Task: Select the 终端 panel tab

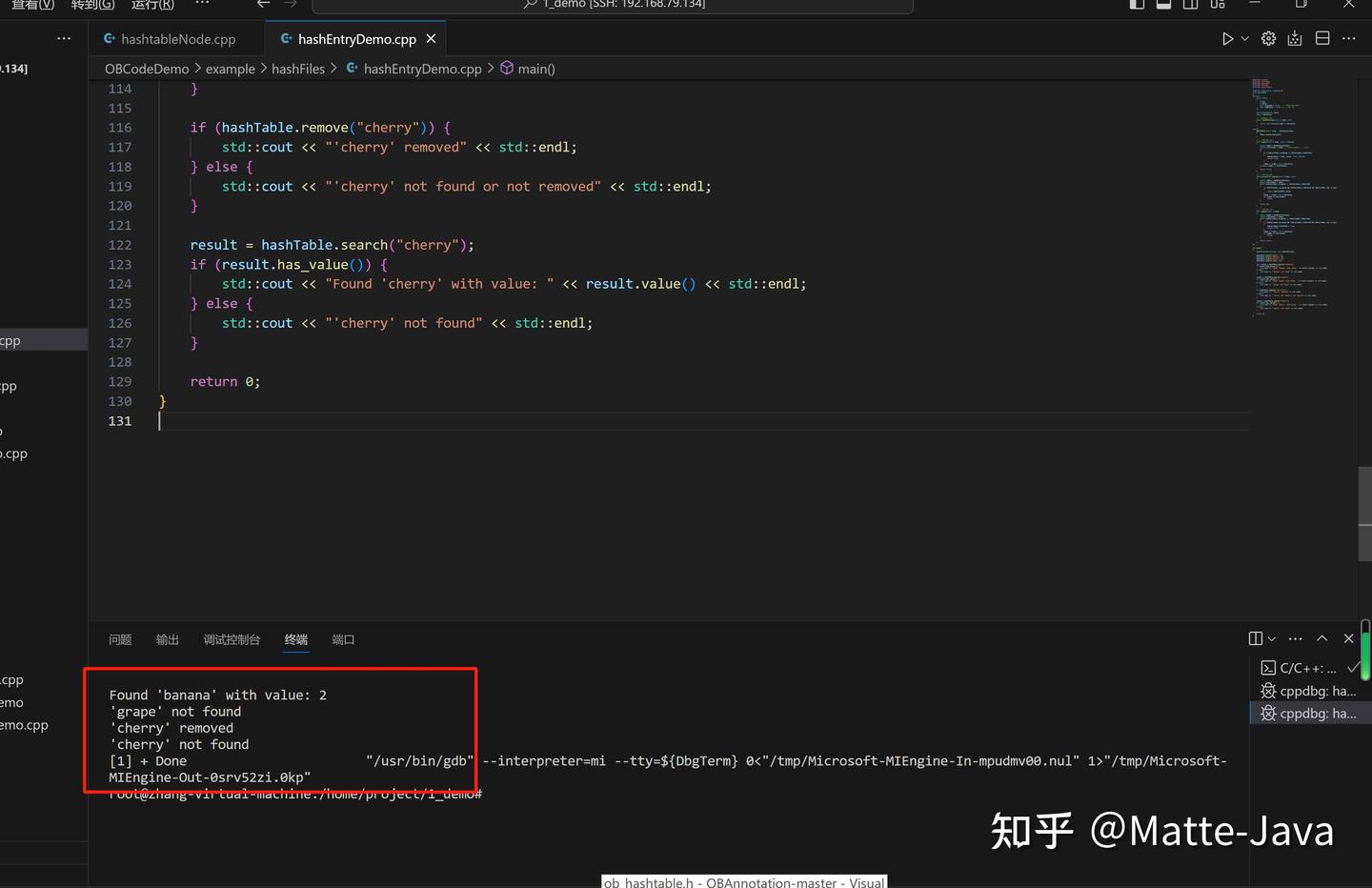Action: click(x=296, y=640)
